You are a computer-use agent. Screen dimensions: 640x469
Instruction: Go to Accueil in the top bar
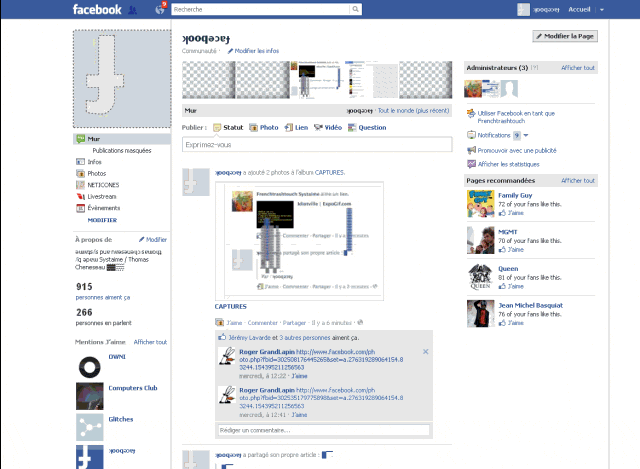579,10
